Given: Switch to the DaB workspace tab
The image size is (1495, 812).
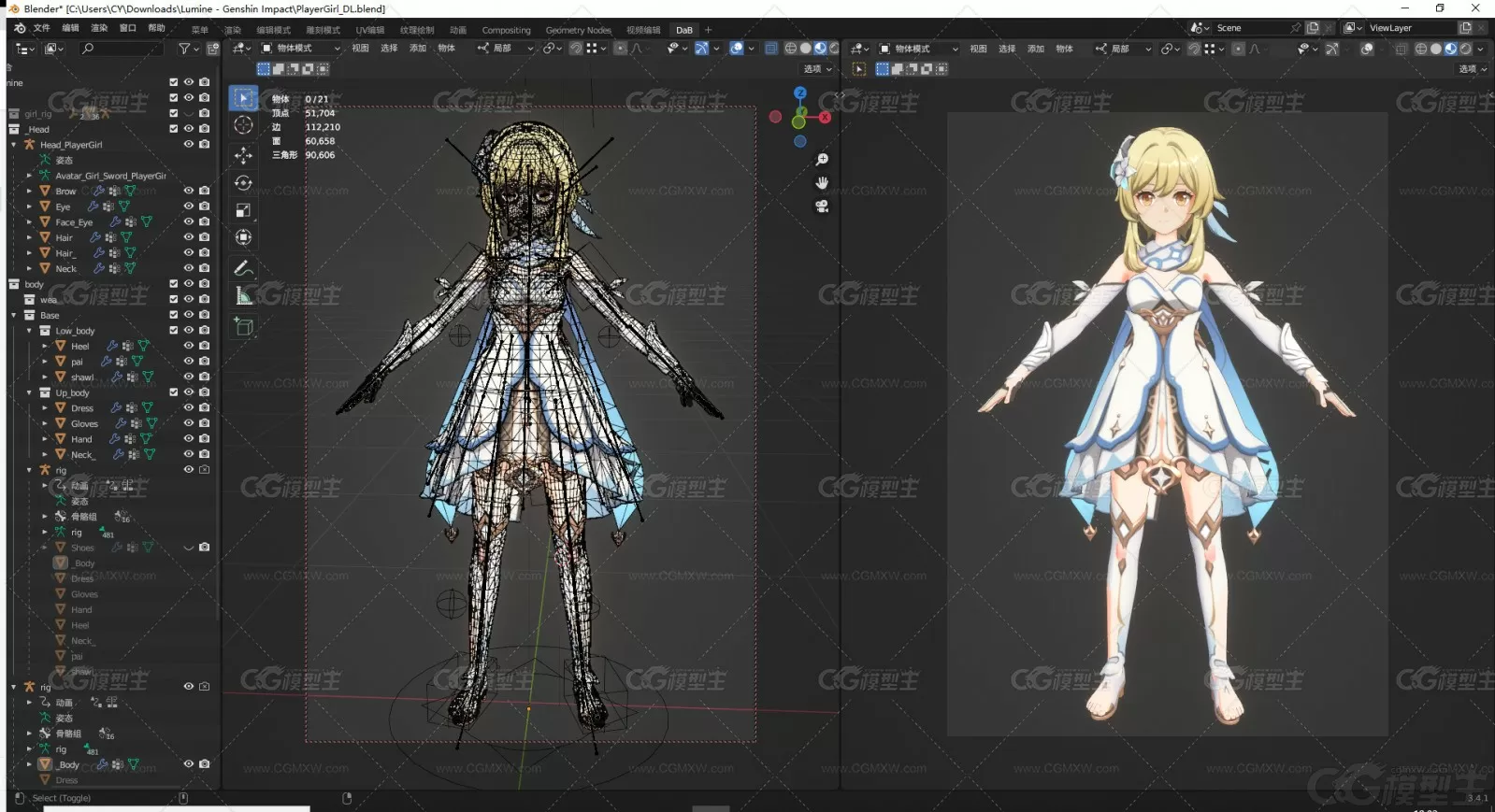Looking at the screenshot, I should [684, 30].
